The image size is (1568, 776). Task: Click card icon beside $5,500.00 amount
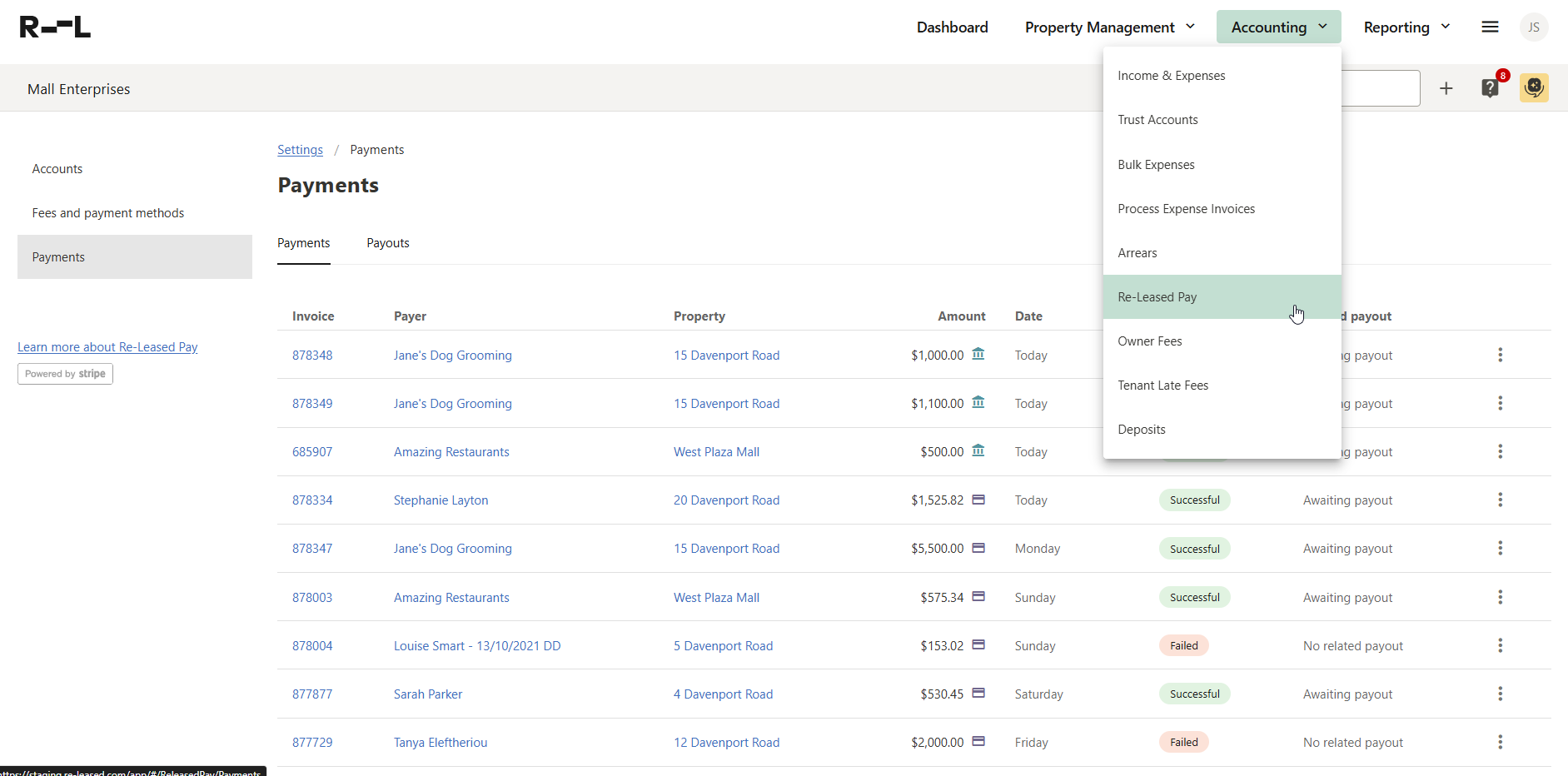point(978,549)
